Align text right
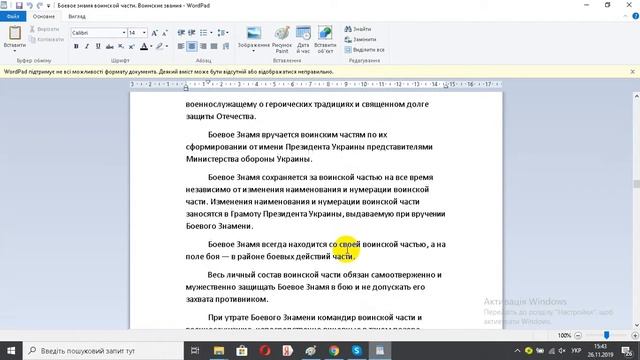This screenshot has width=640, height=360. tap(203, 47)
